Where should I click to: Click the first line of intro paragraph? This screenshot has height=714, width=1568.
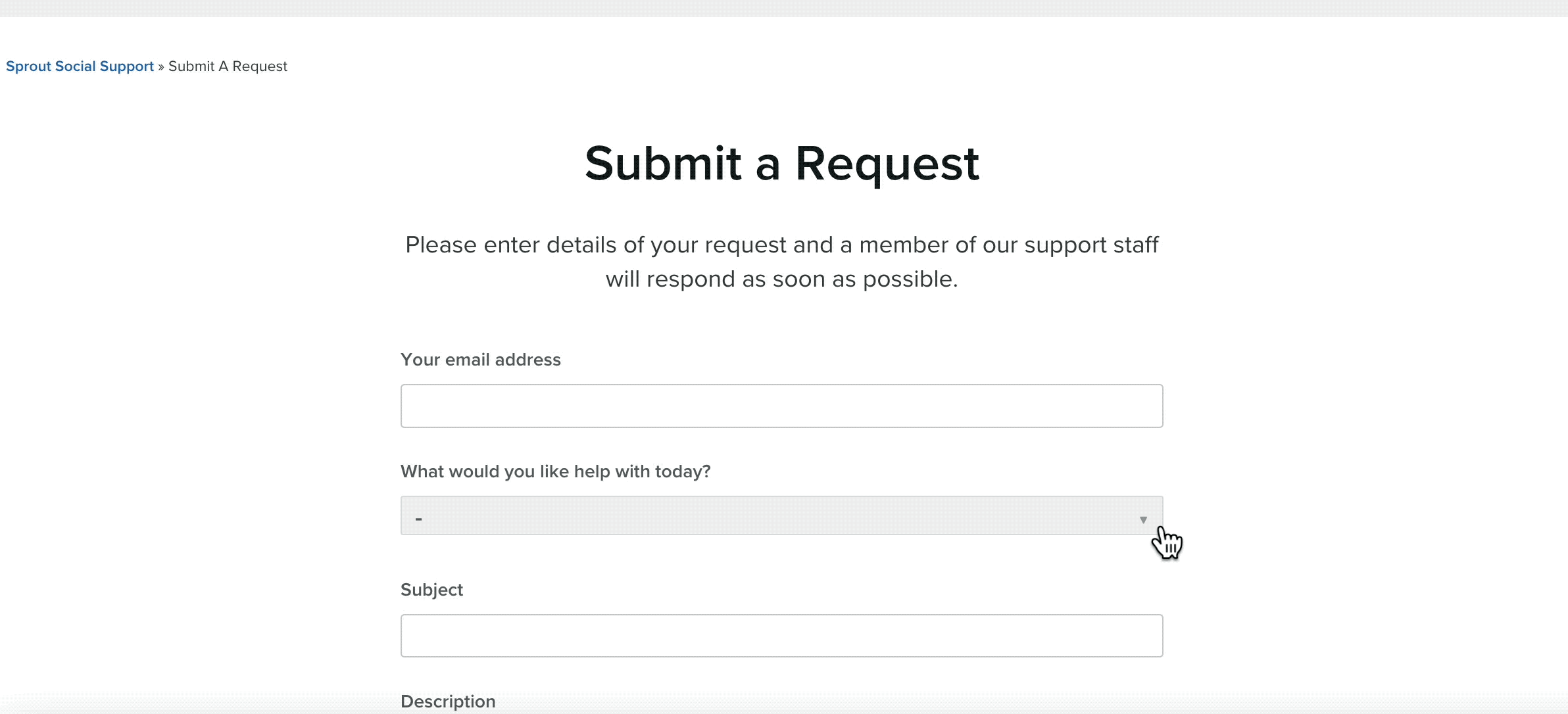tap(781, 245)
